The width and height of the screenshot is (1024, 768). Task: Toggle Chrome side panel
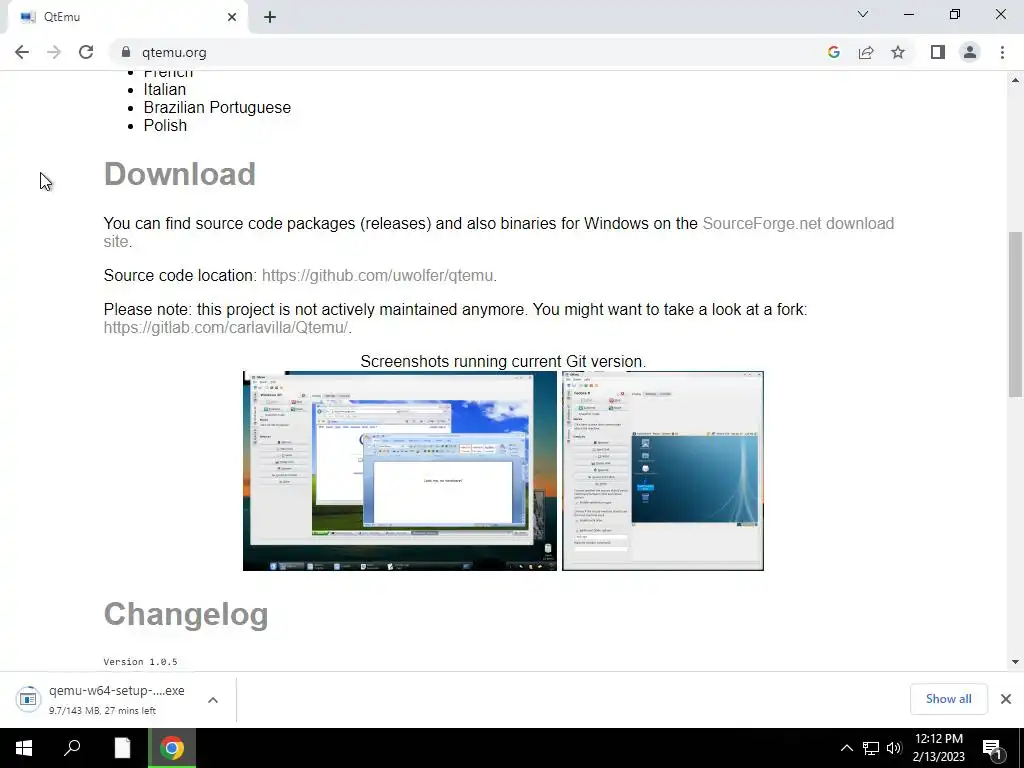pyautogui.click(x=938, y=52)
